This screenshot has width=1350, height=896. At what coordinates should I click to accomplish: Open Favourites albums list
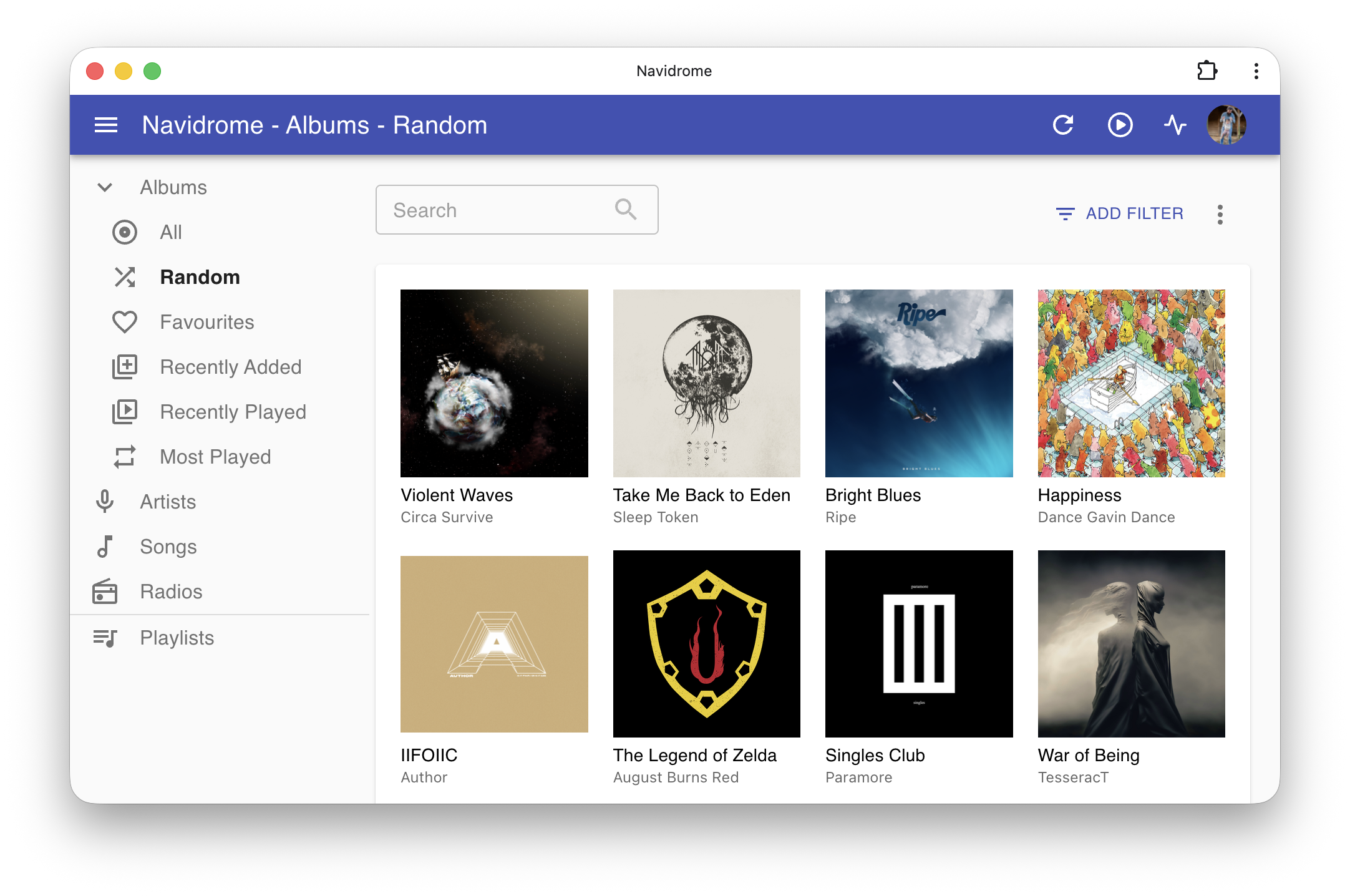[x=220, y=322]
